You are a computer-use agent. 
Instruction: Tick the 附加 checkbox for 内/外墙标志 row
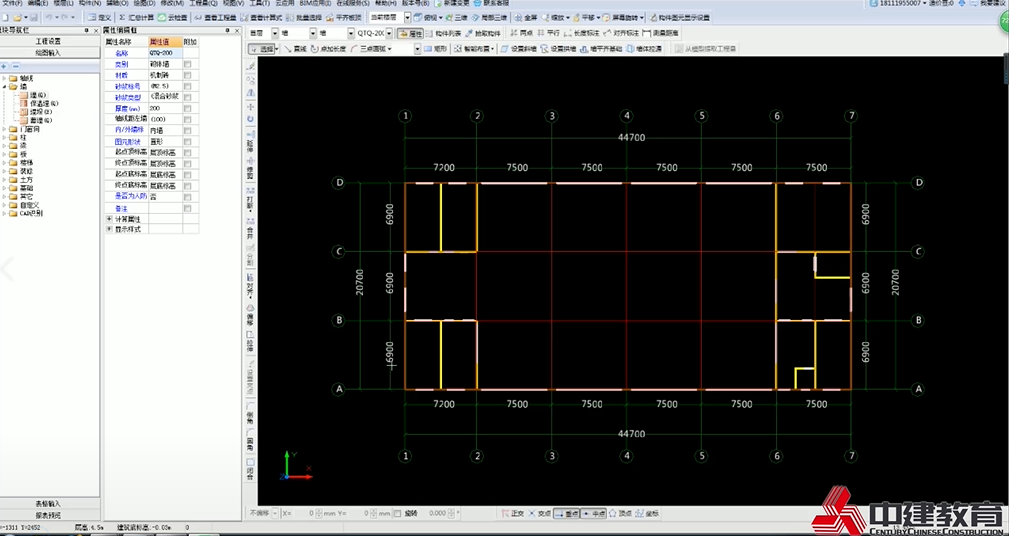[x=187, y=130]
